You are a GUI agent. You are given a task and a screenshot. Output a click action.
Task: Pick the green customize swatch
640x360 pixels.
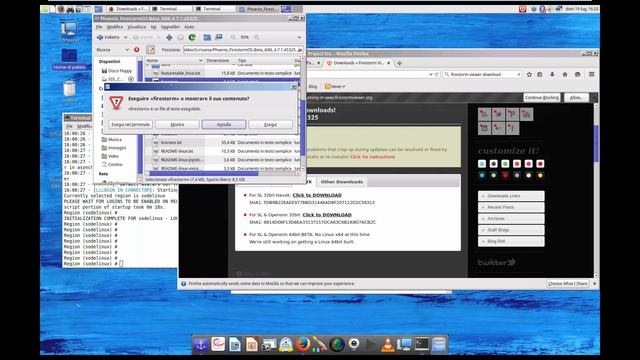point(505,164)
